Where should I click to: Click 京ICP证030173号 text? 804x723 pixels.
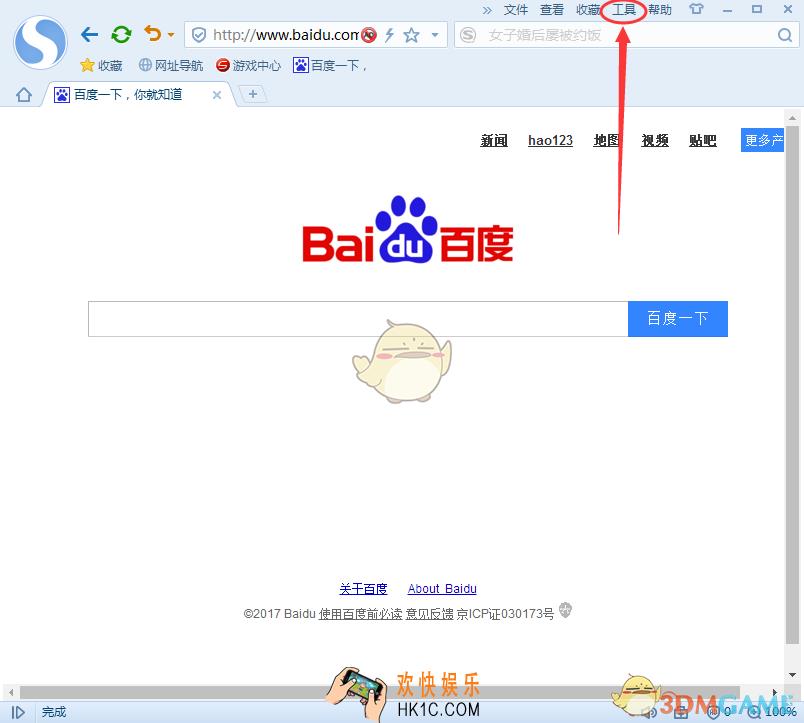[x=505, y=614]
